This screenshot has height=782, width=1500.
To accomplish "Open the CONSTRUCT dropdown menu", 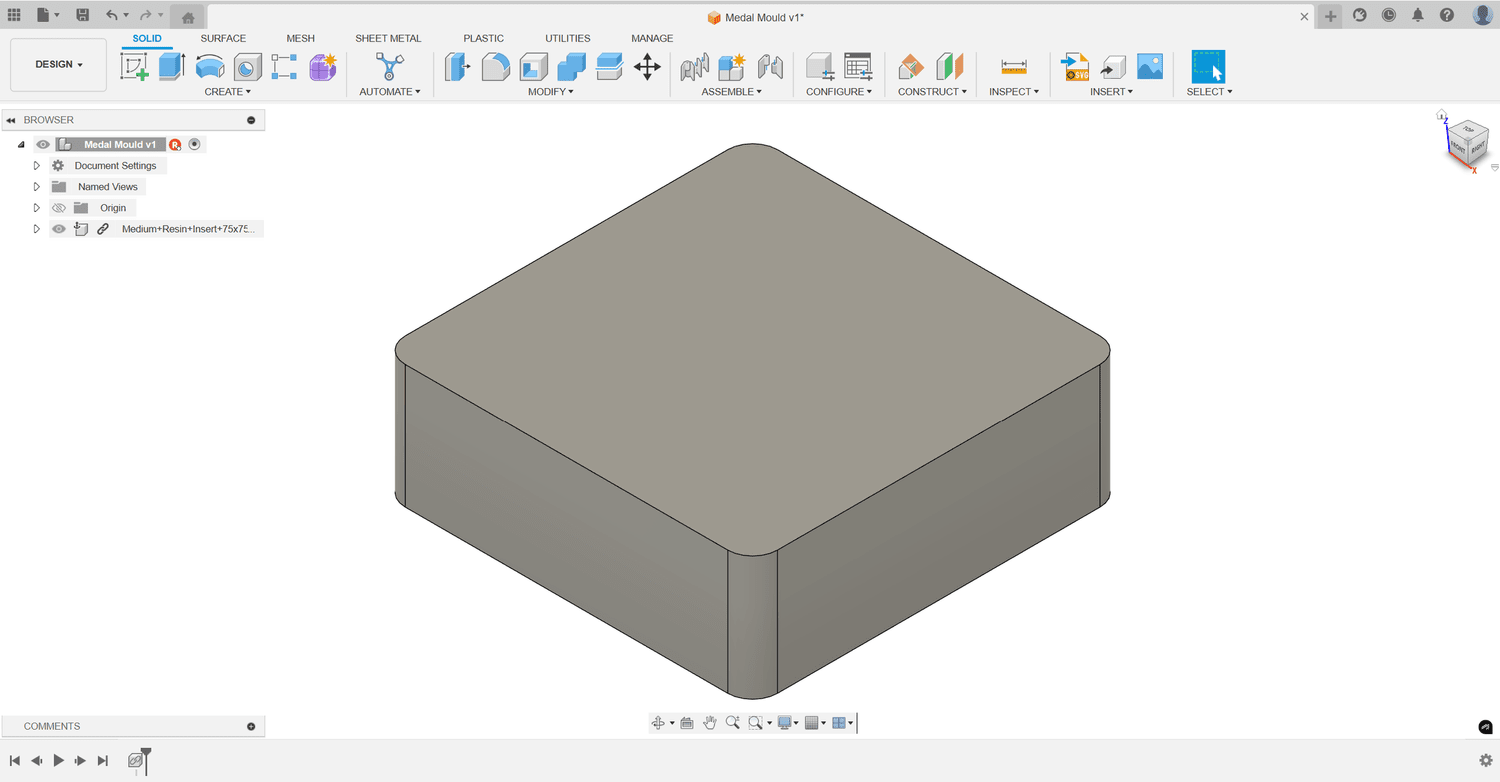I will (933, 92).
